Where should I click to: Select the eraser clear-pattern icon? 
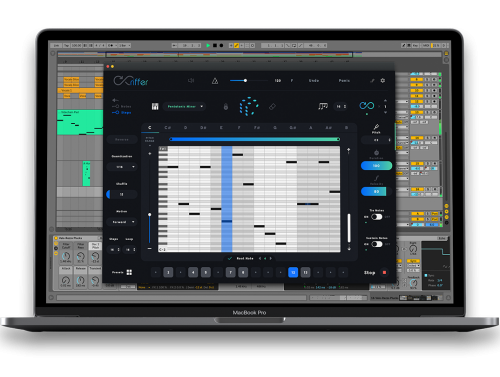click(x=272, y=107)
